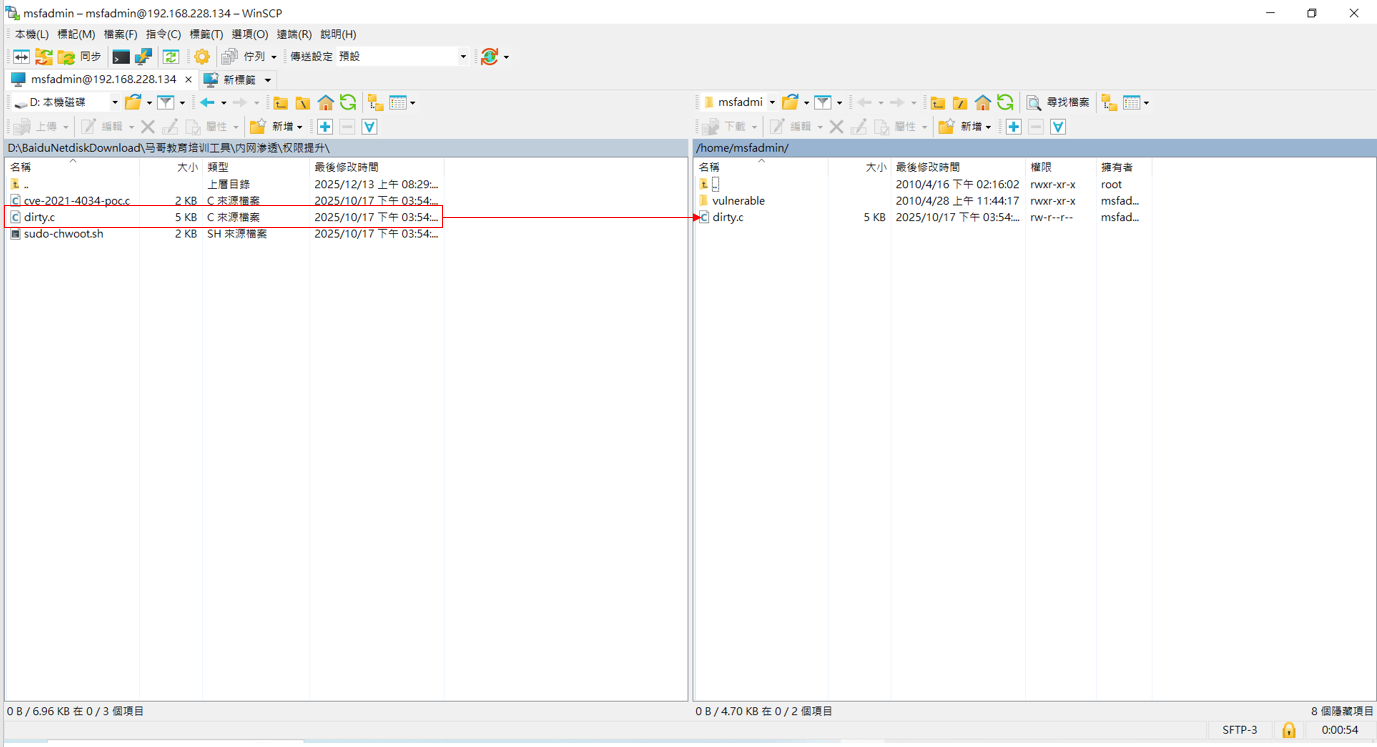1377x747 pixels.
Task: Click remote panel invert selection icon
Action: point(1058,127)
